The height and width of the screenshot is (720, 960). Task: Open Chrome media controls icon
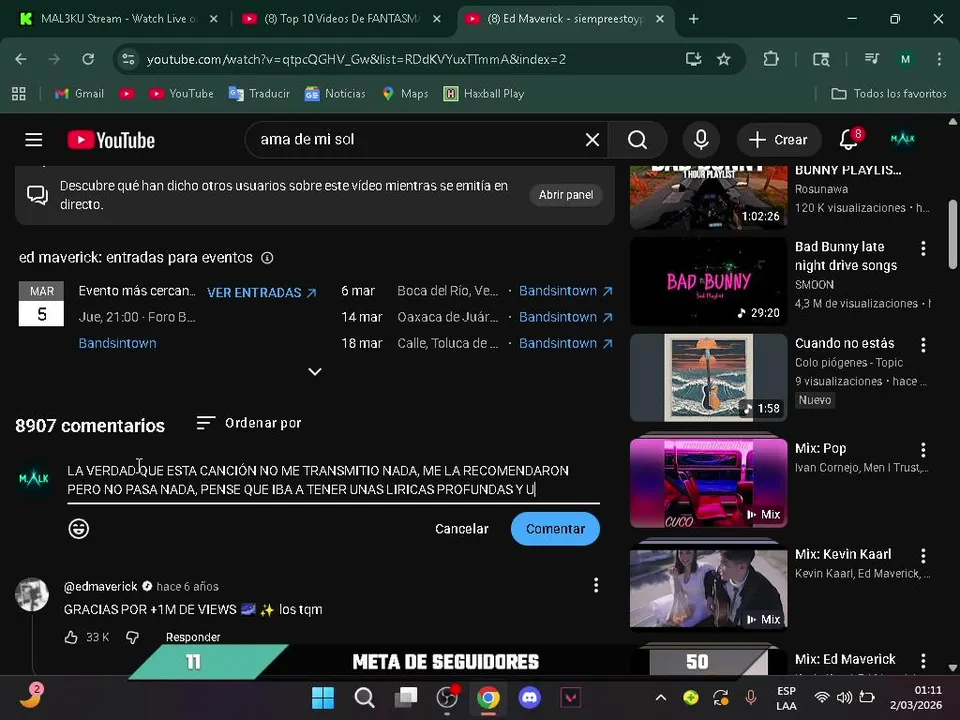871,59
